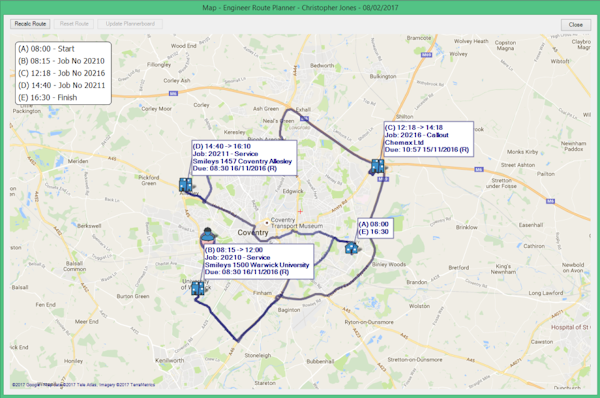Screen dimensions: 600x398
Task: Click the Monks Kirby place label
Action: [522, 152]
